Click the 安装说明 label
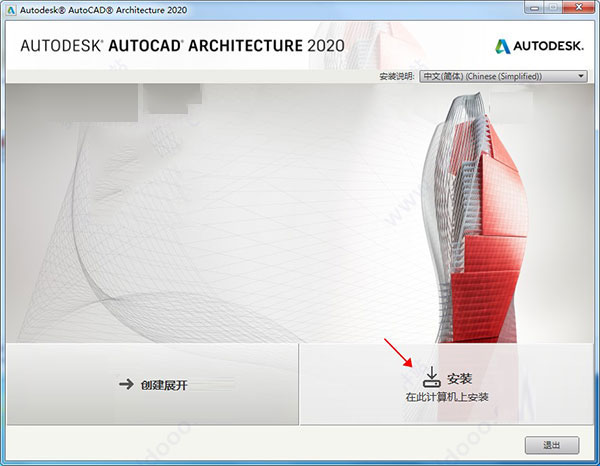This screenshot has width=600, height=466. [398, 76]
